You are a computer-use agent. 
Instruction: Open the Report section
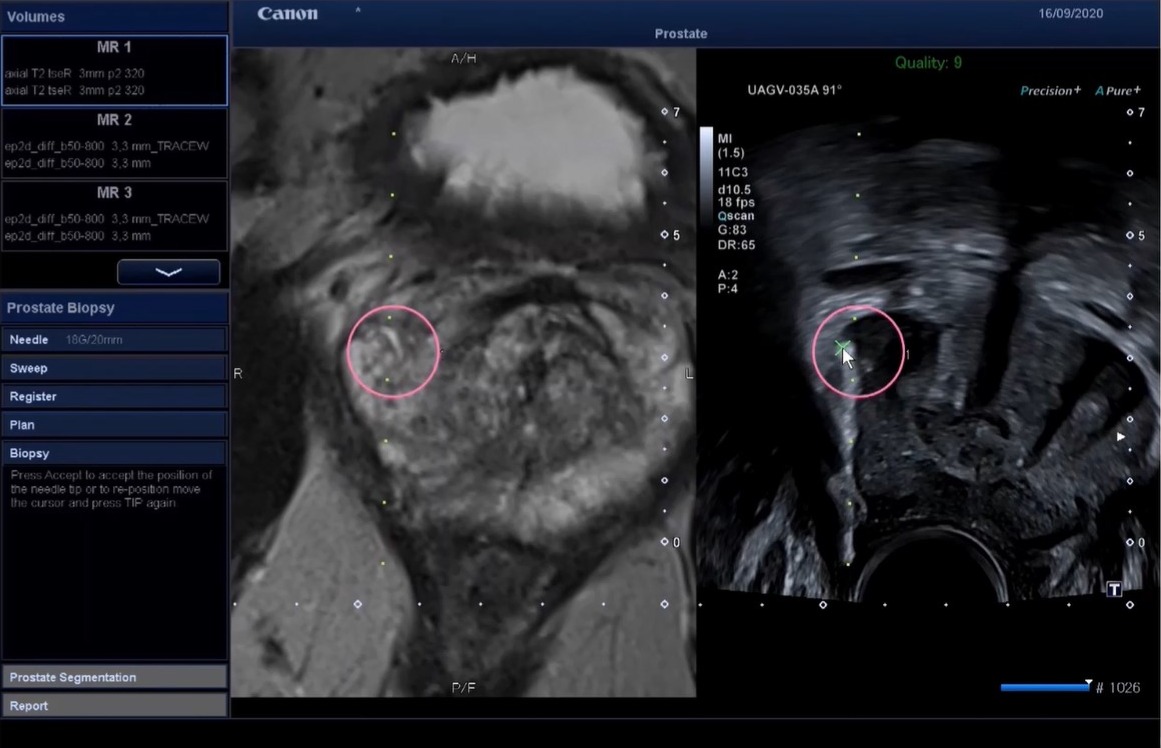pyautogui.click(x=114, y=705)
